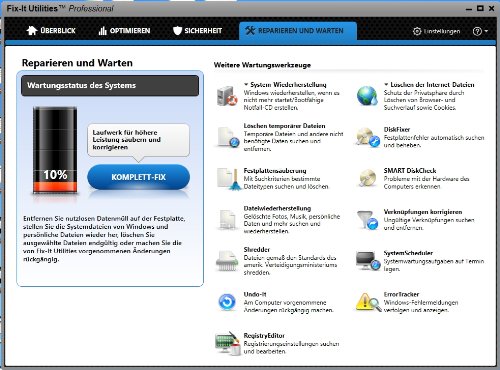500x370 pixels.
Task: Click the Festplattensäuberung broom icon
Action: click(229, 179)
